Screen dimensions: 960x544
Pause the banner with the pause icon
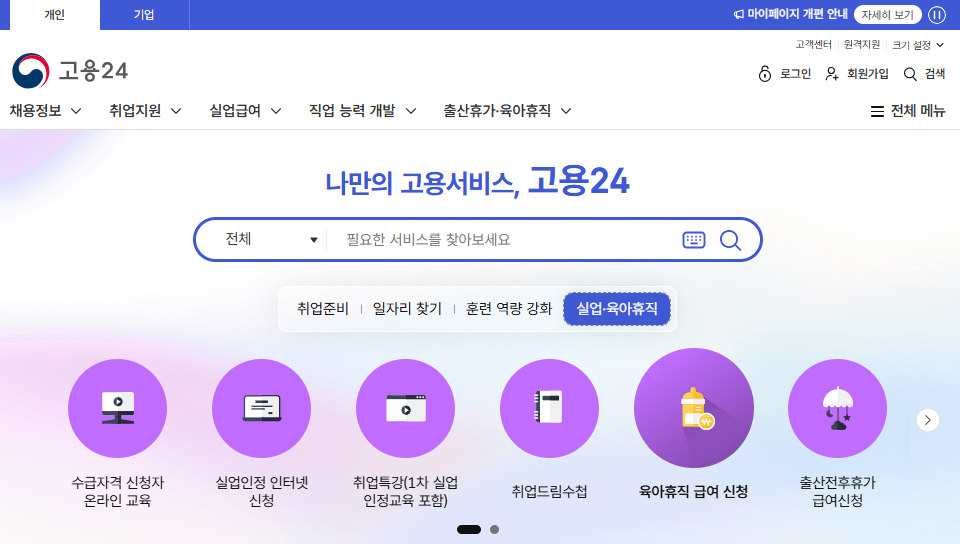[x=937, y=15]
